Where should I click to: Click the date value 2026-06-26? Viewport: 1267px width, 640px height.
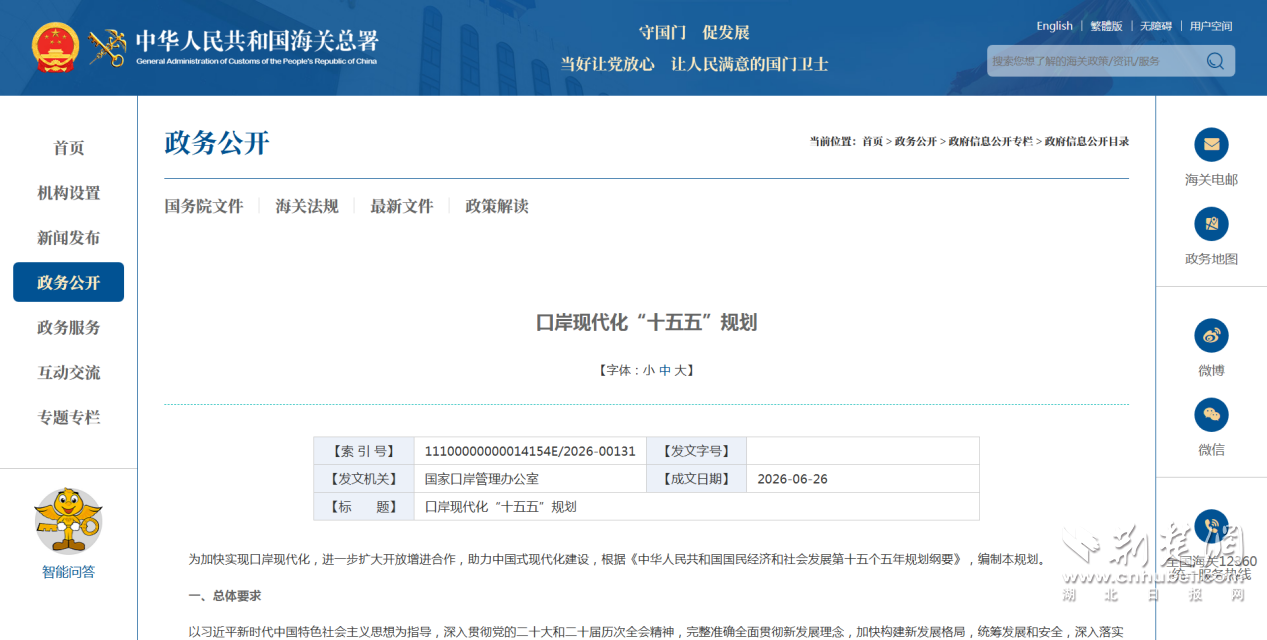point(793,479)
